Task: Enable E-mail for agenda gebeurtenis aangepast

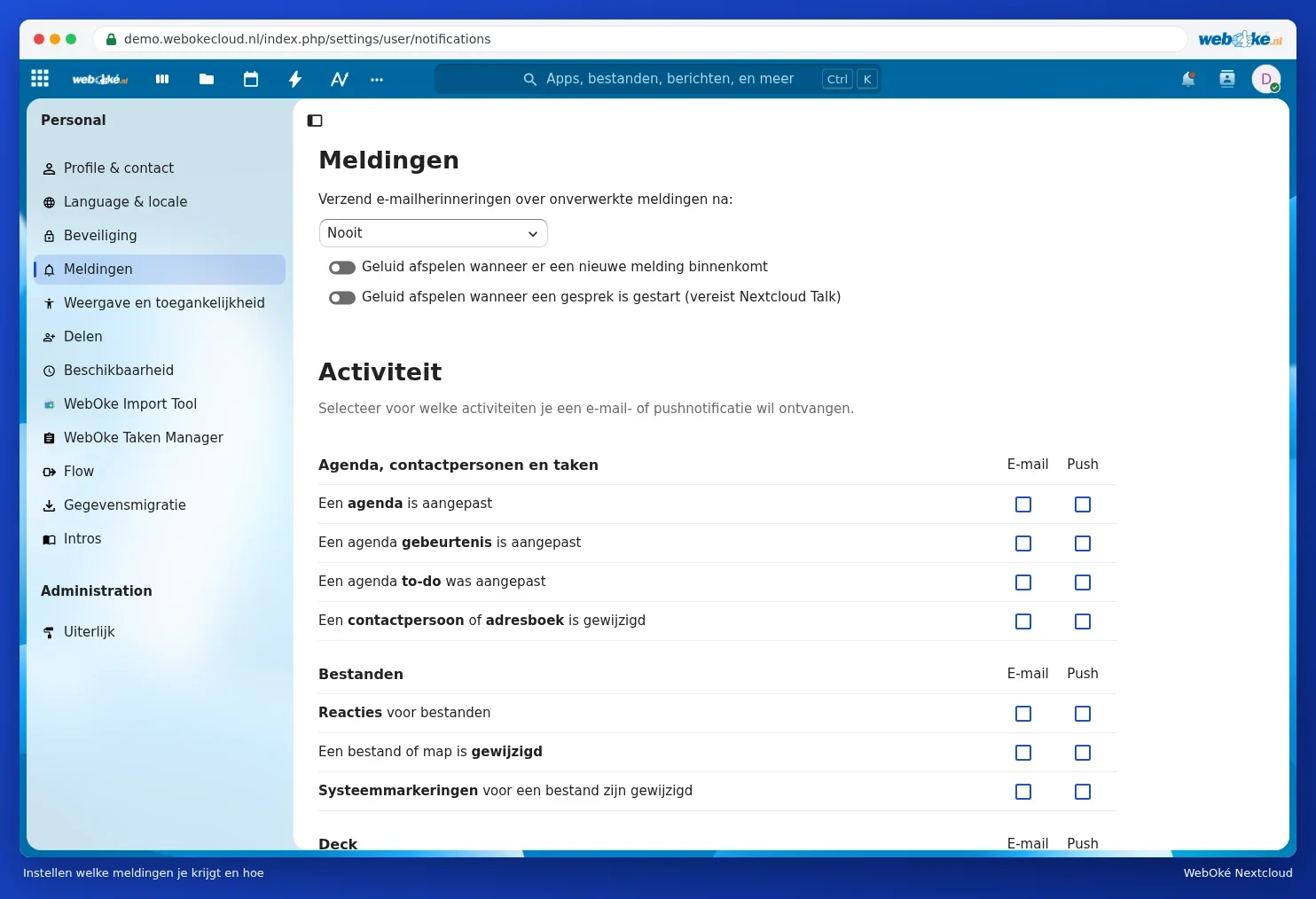Action: click(1023, 543)
